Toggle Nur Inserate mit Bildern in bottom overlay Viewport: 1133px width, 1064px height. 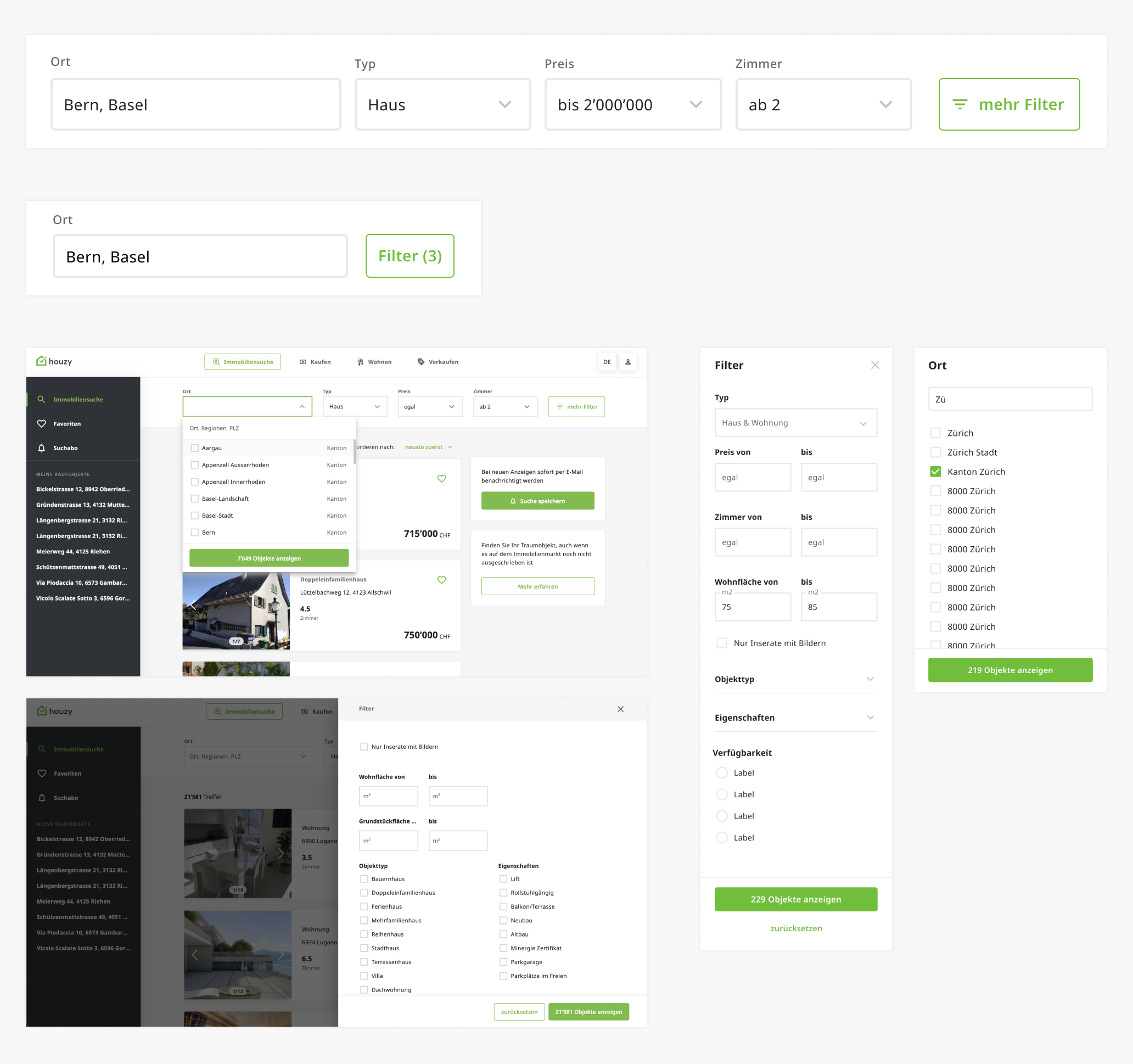point(364,747)
